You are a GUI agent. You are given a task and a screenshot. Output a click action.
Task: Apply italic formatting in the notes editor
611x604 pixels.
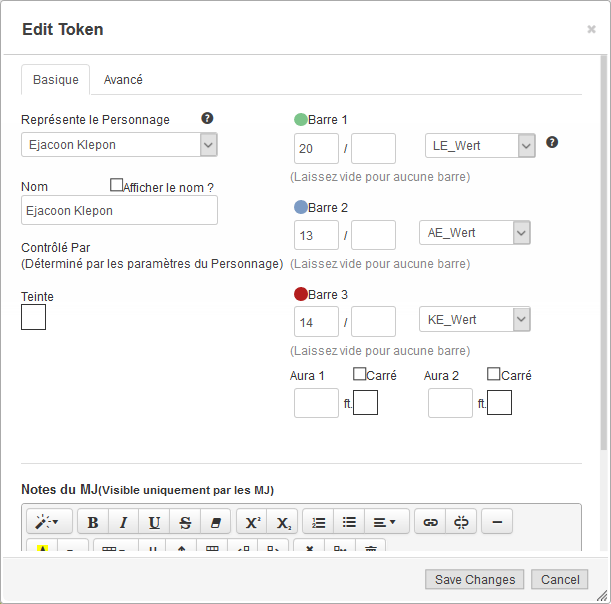pos(124,522)
